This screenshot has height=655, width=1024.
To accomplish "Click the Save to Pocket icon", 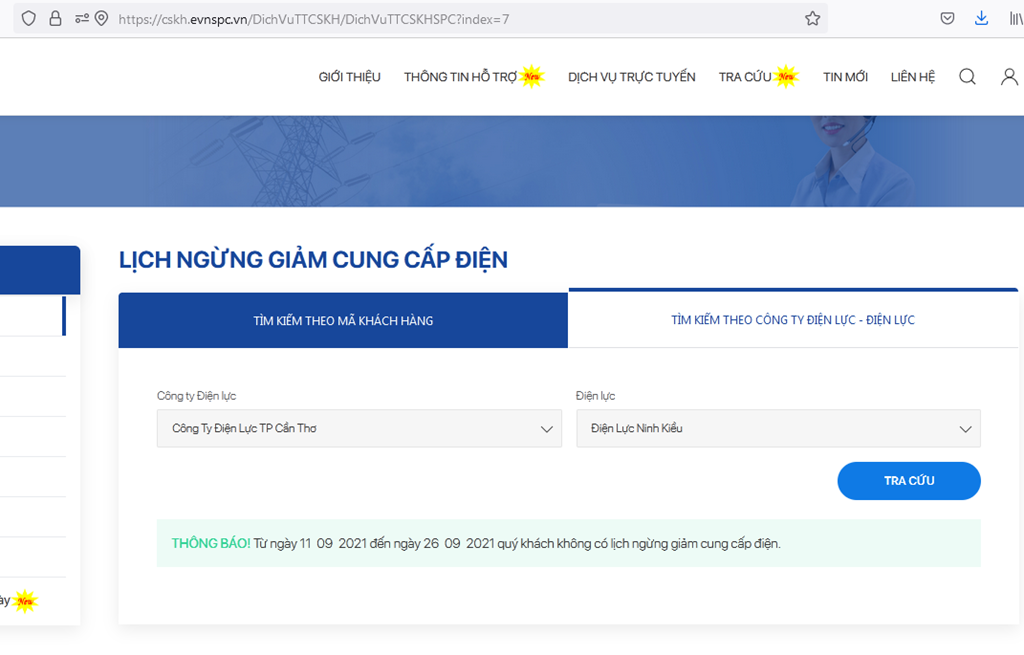I will click(947, 18).
